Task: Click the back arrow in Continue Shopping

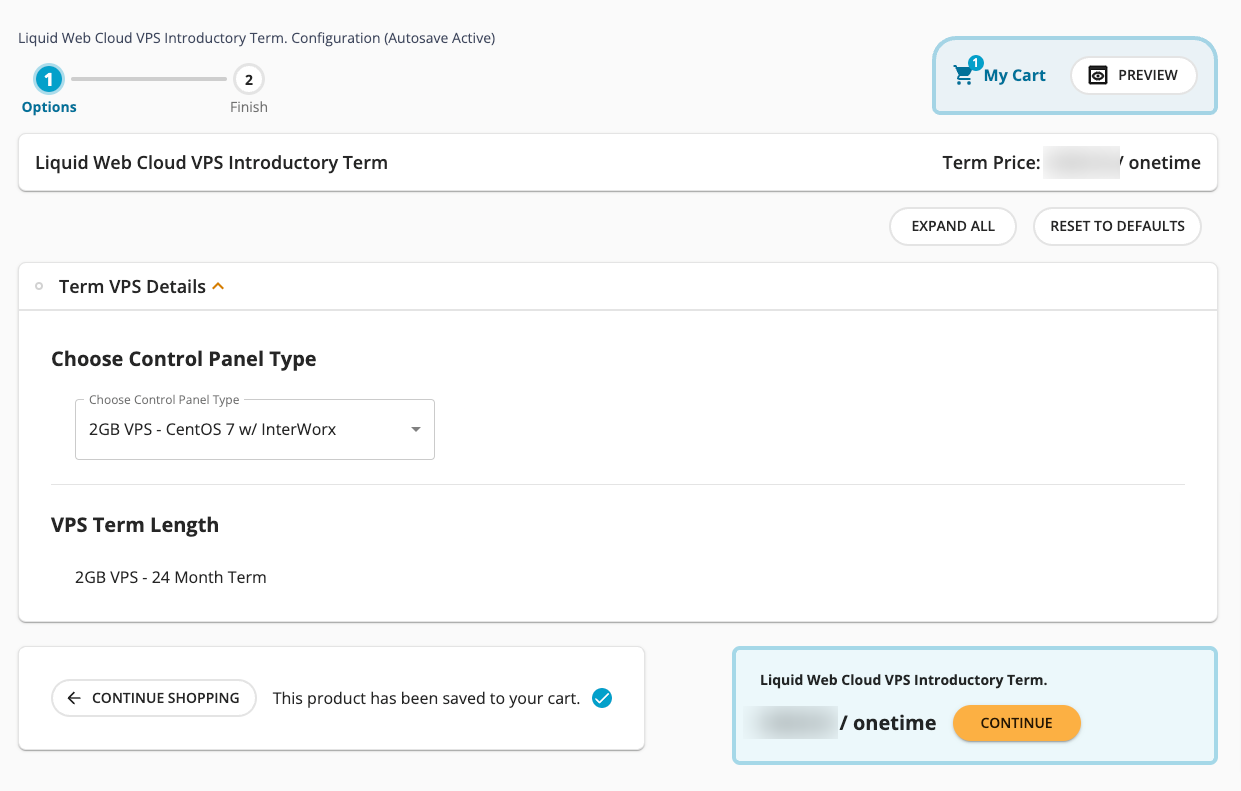Action: pyautogui.click(x=74, y=698)
